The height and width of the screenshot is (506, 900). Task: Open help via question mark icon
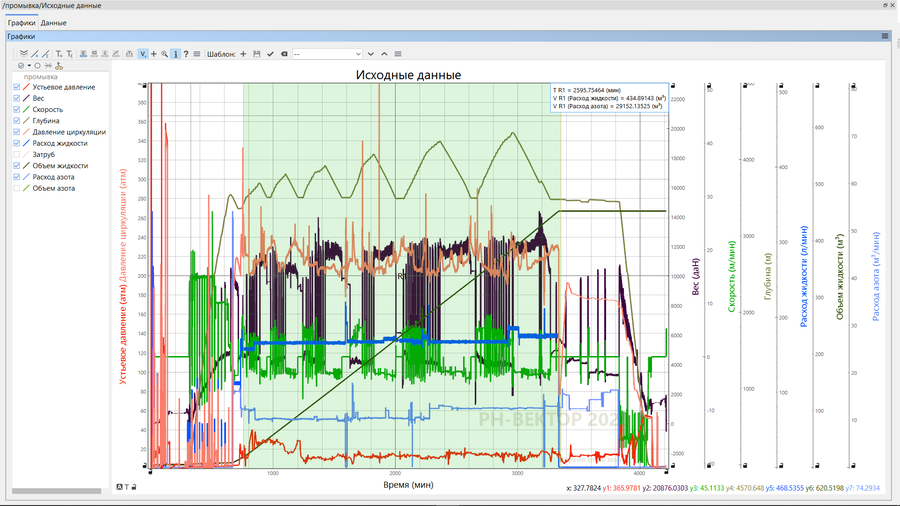coord(186,53)
